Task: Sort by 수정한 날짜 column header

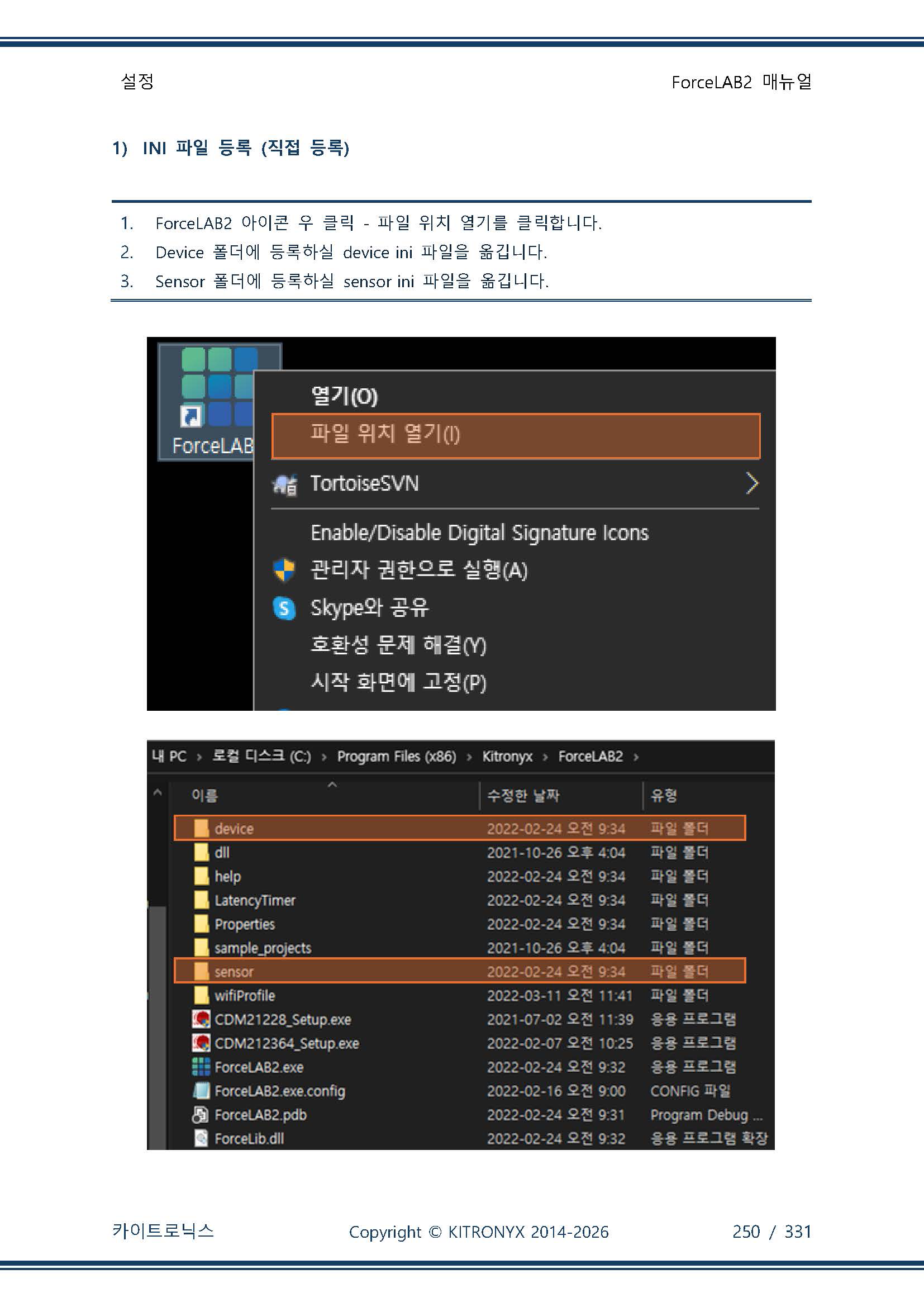Action: (523, 795)
